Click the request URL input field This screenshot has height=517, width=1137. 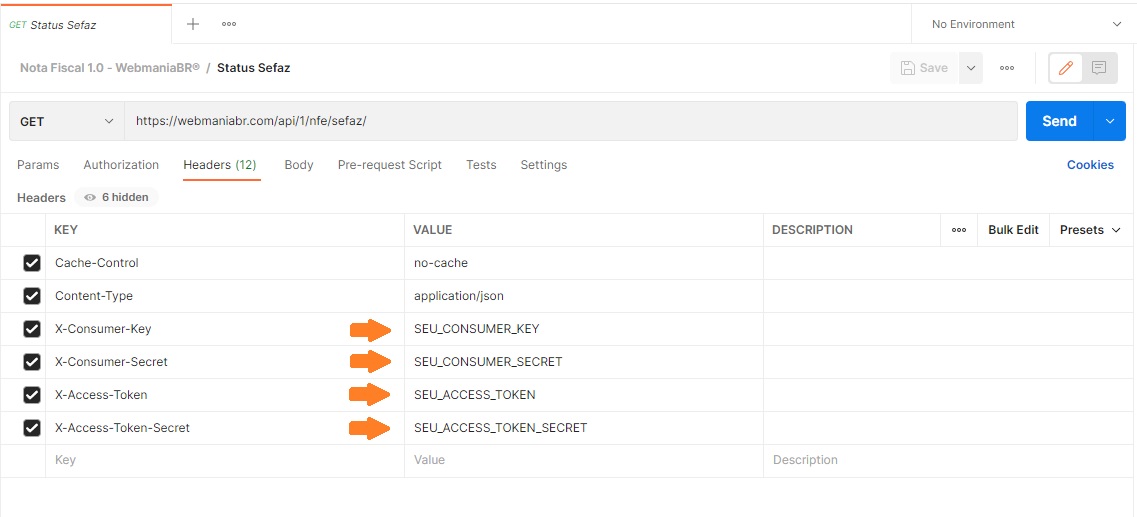click(570, 121)
